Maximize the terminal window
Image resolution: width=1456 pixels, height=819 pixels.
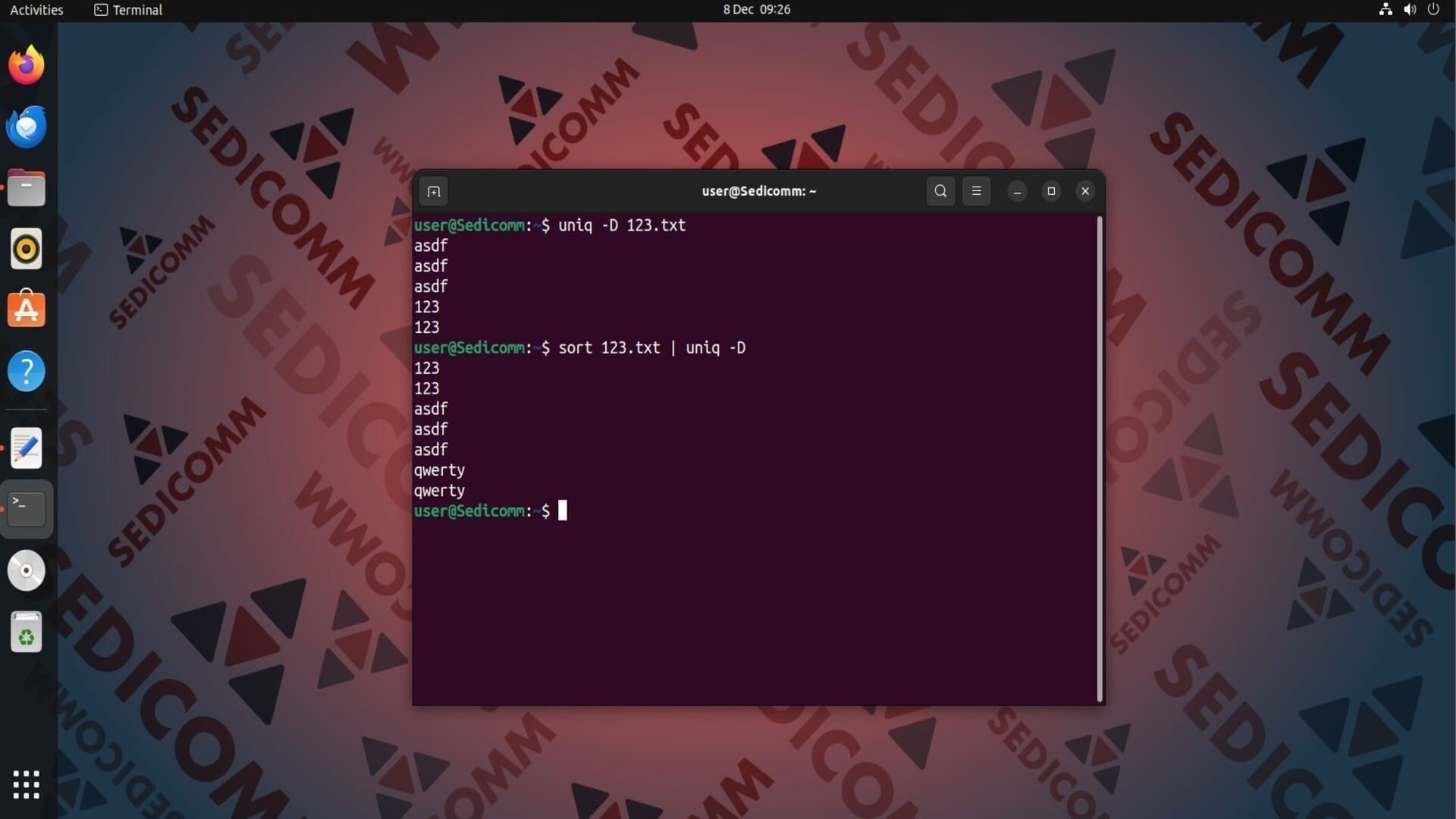point(1051,191)
